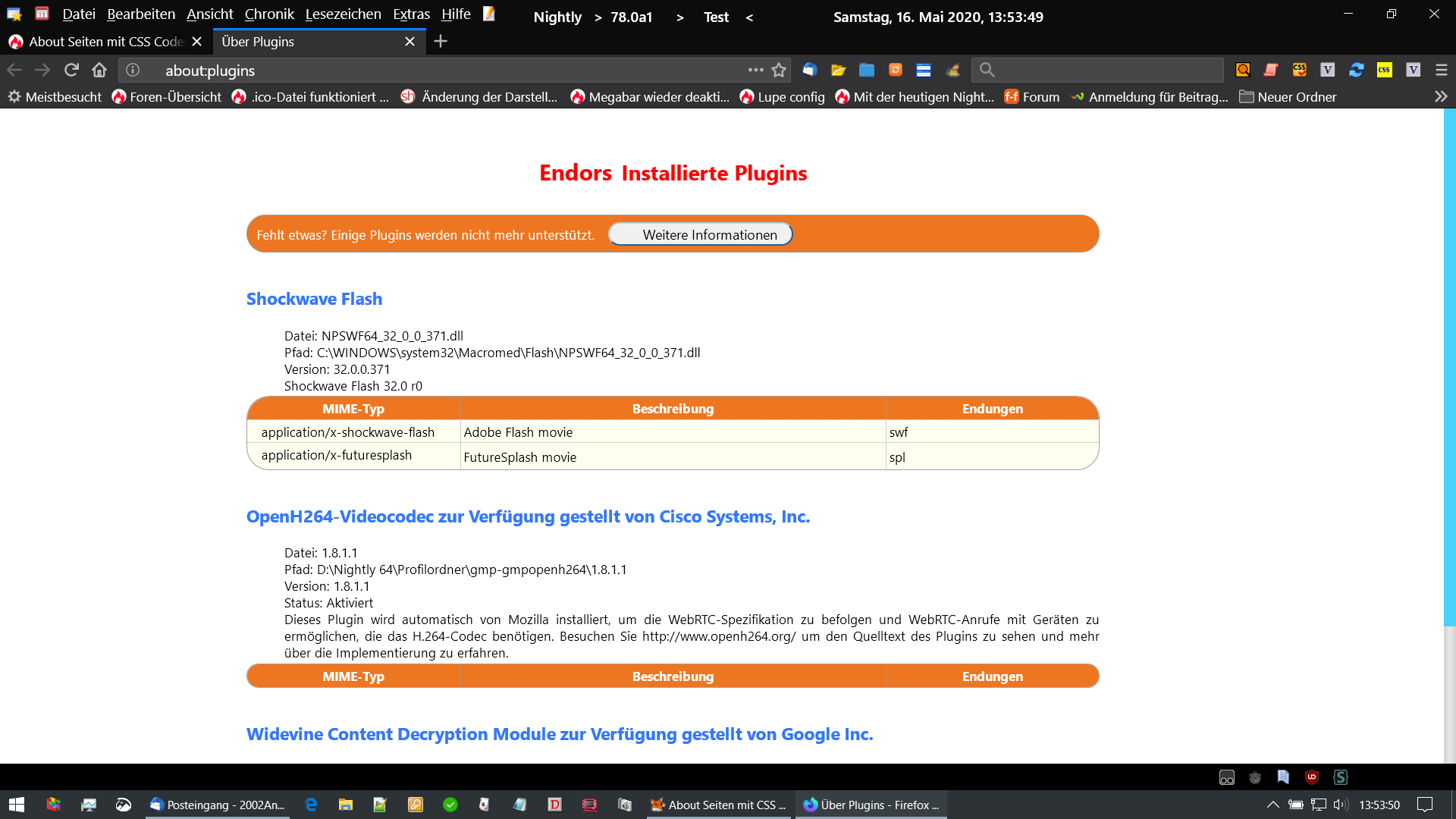
Task: Go to the home page
Action: tap(99, 71)
